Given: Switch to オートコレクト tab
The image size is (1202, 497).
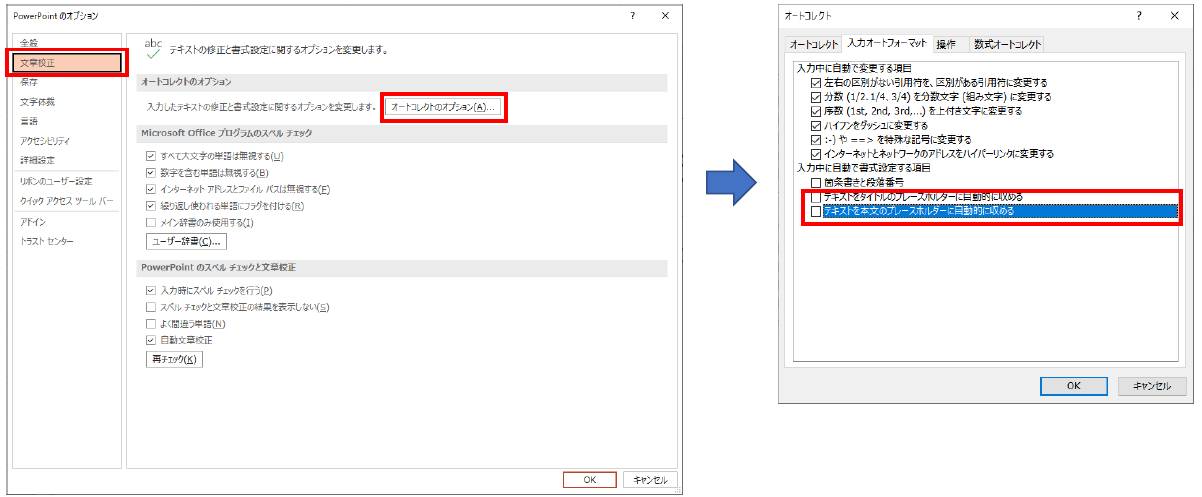Looking at the screenshot, I should 813,44.
